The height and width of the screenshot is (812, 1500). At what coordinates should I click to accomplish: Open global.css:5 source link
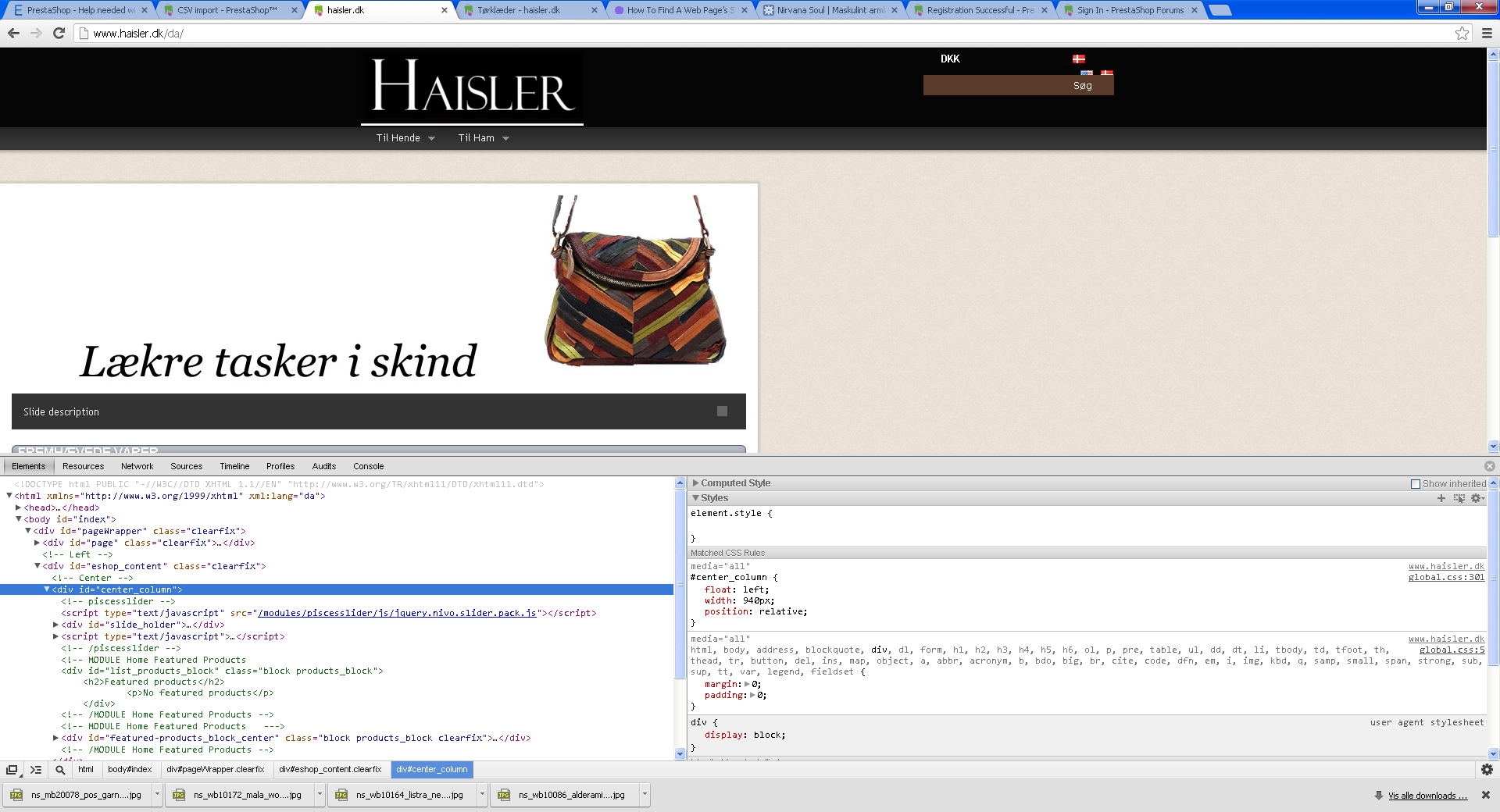(x=1452, y=650)
